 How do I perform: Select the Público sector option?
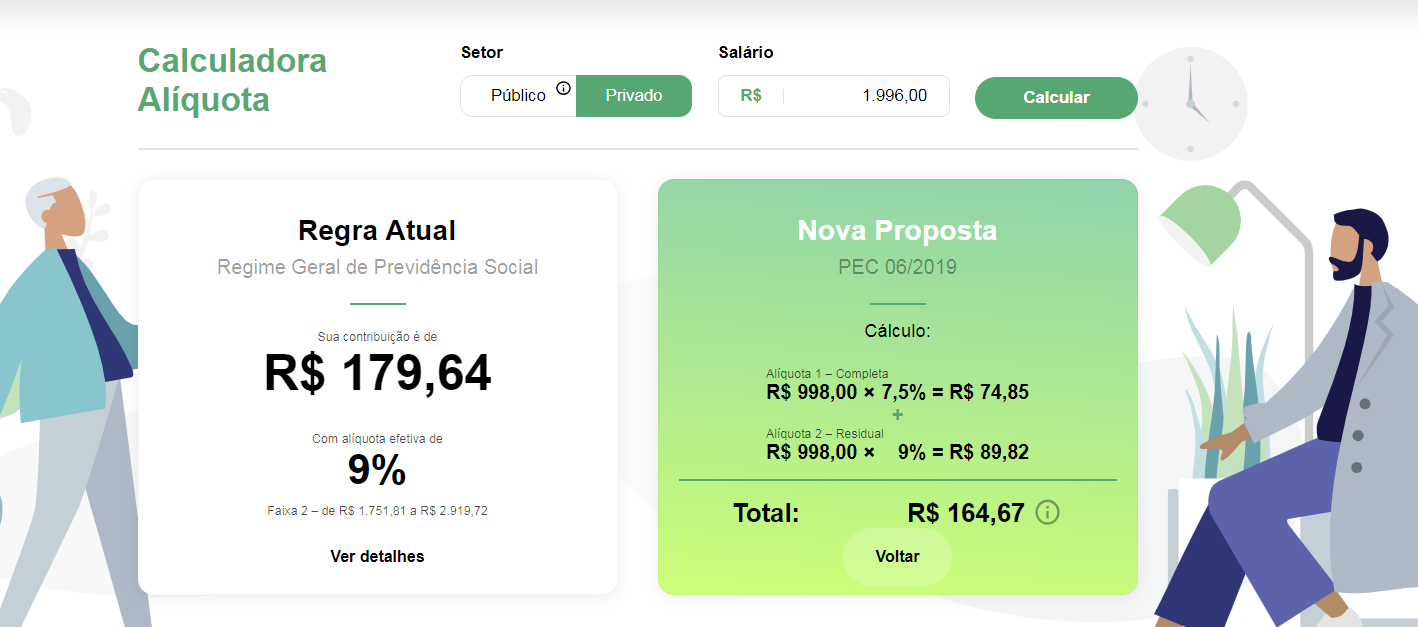[518, 96]
